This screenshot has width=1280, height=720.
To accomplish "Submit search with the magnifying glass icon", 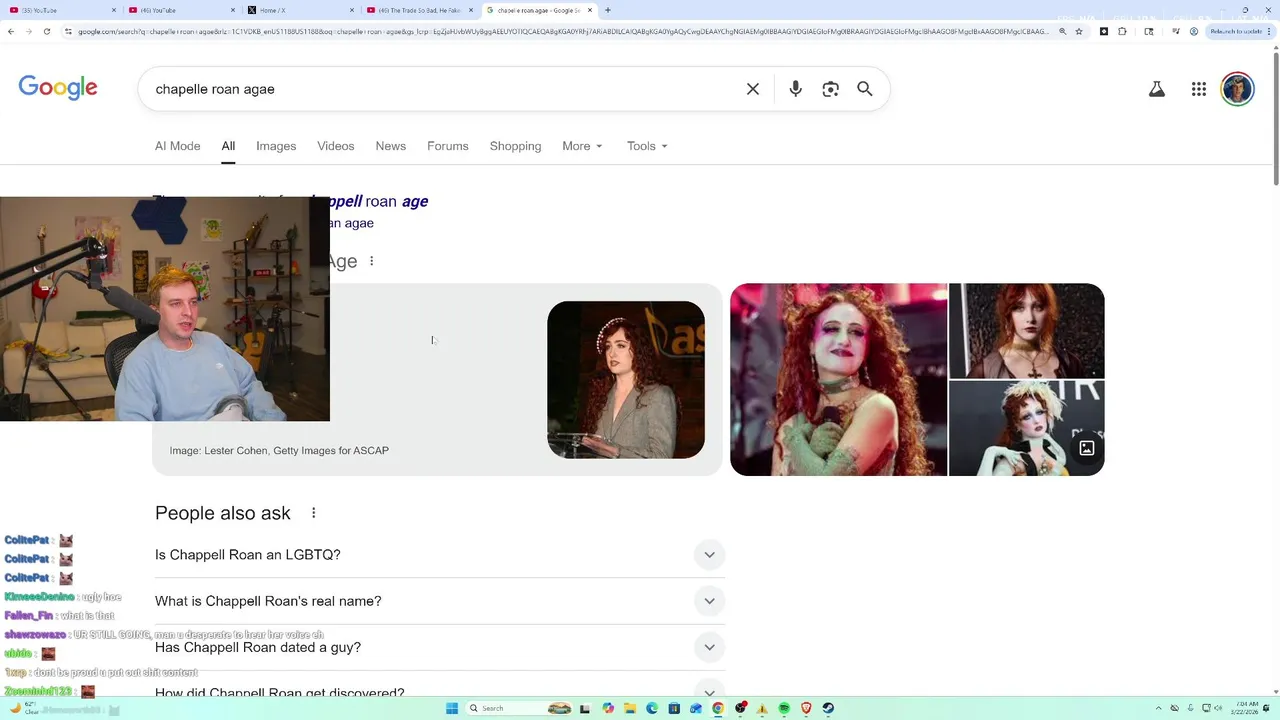I will click(x=865, y=89).
